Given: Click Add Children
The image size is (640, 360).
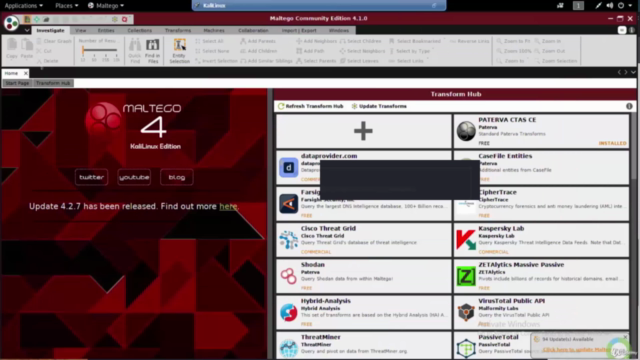Looking at the screenshot, I should tap(259, 51).
